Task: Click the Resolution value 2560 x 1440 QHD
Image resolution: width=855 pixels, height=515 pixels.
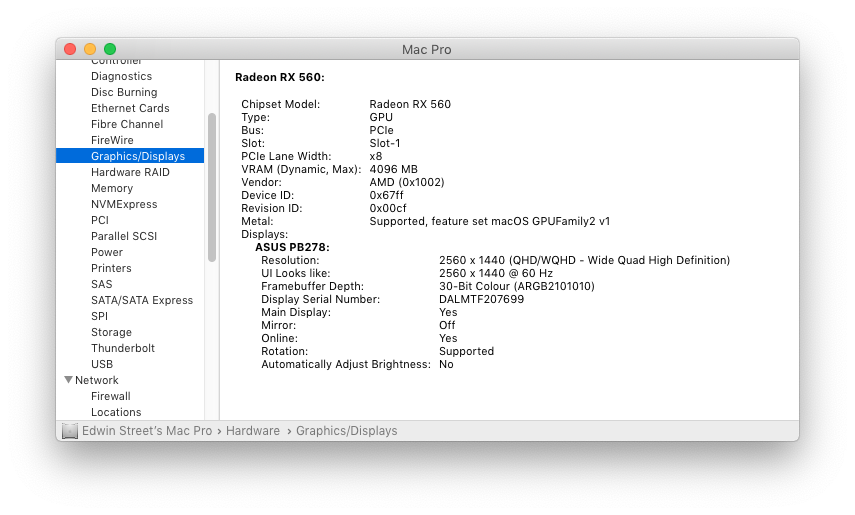Action: 585,260
